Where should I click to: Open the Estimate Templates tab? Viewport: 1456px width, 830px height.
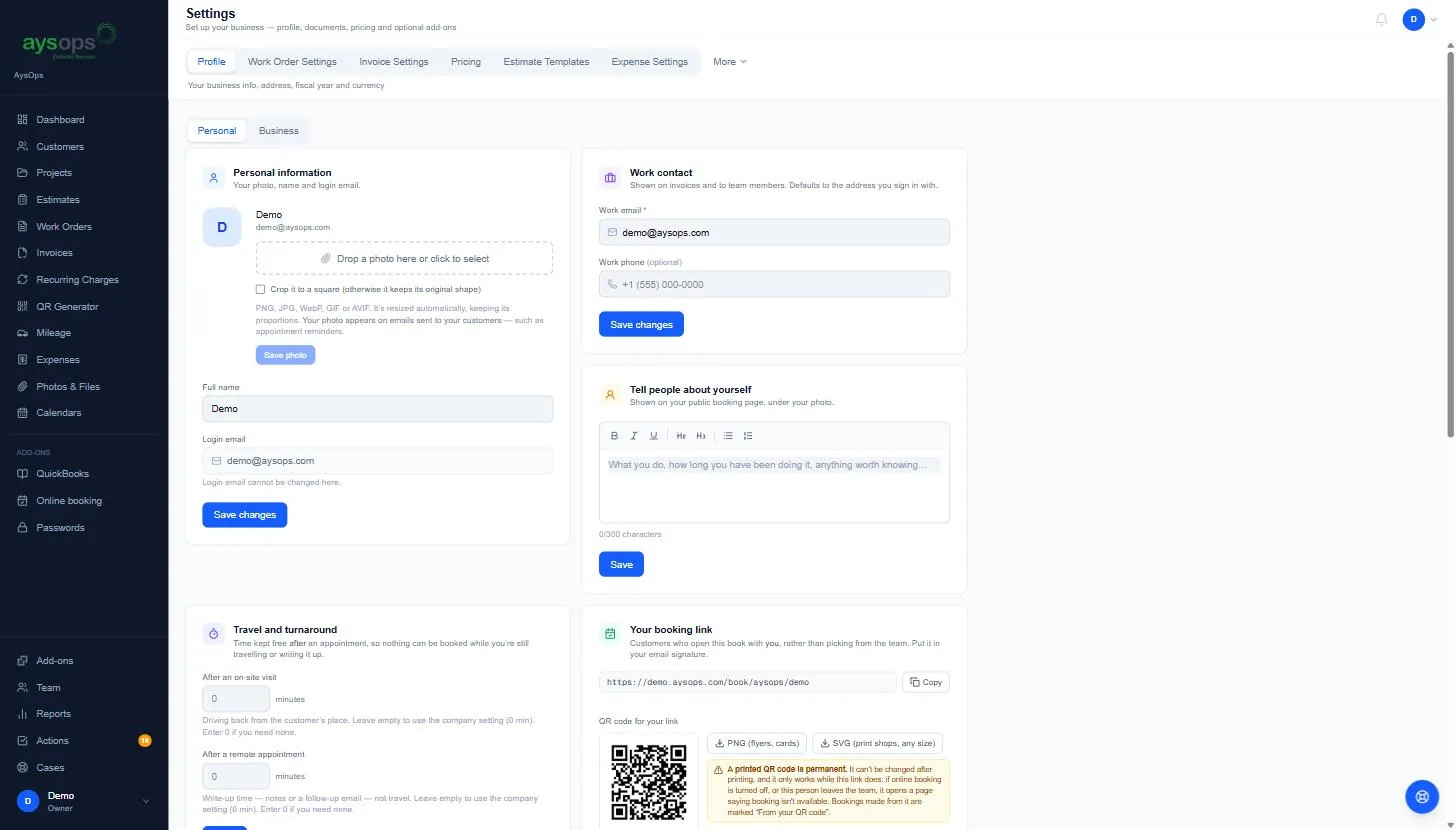point(546,62)
